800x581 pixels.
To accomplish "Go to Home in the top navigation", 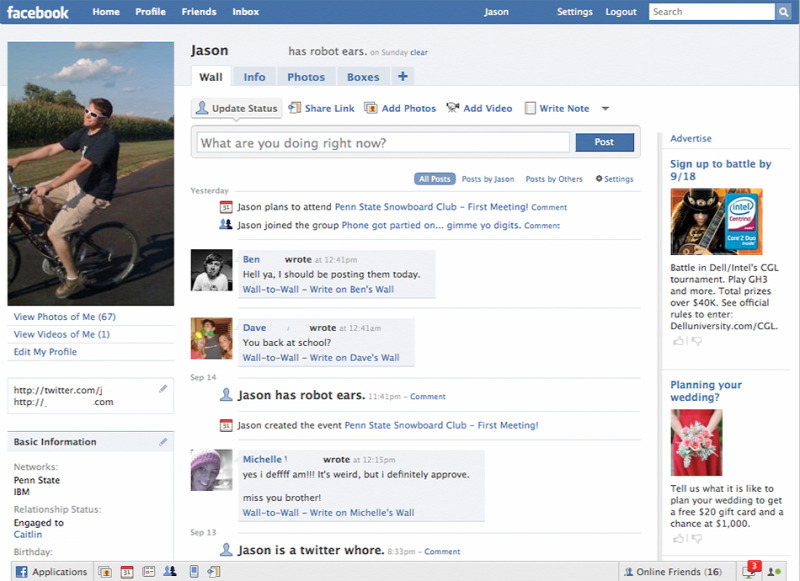I will [x=106, y=12].
